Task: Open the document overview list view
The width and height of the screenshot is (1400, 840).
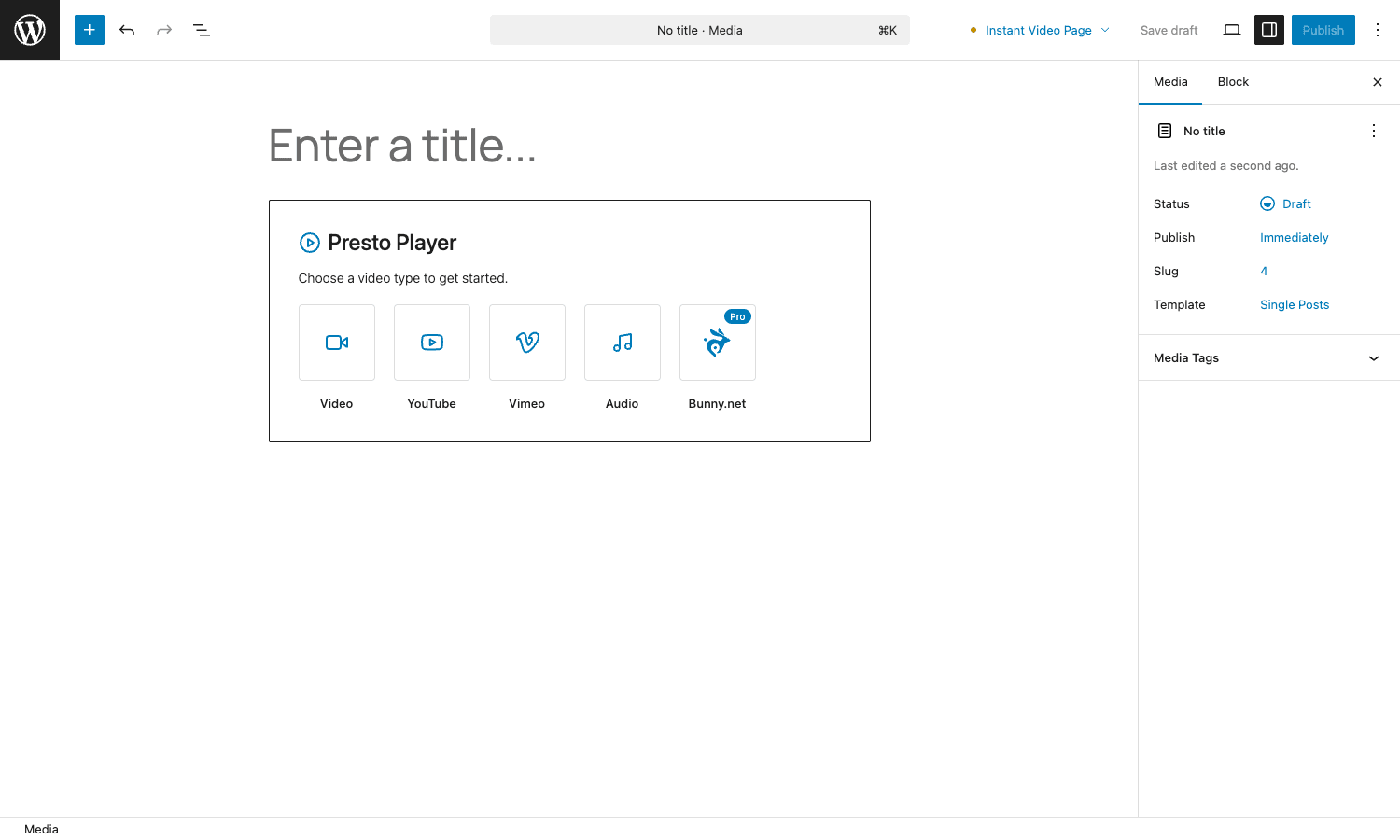Action: point(202,30)
